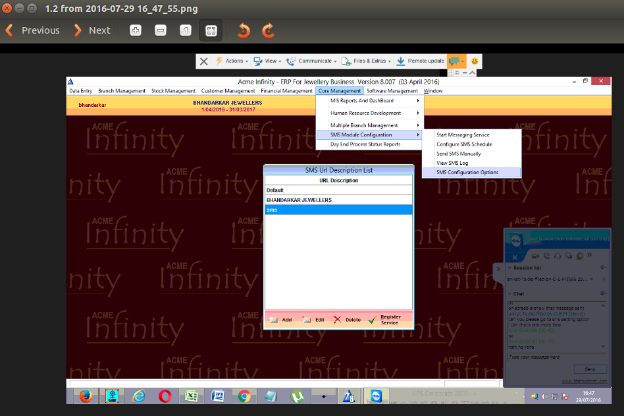
Task: Click the zoom in icon in viewer toolbar
Action: click(136, 30)
